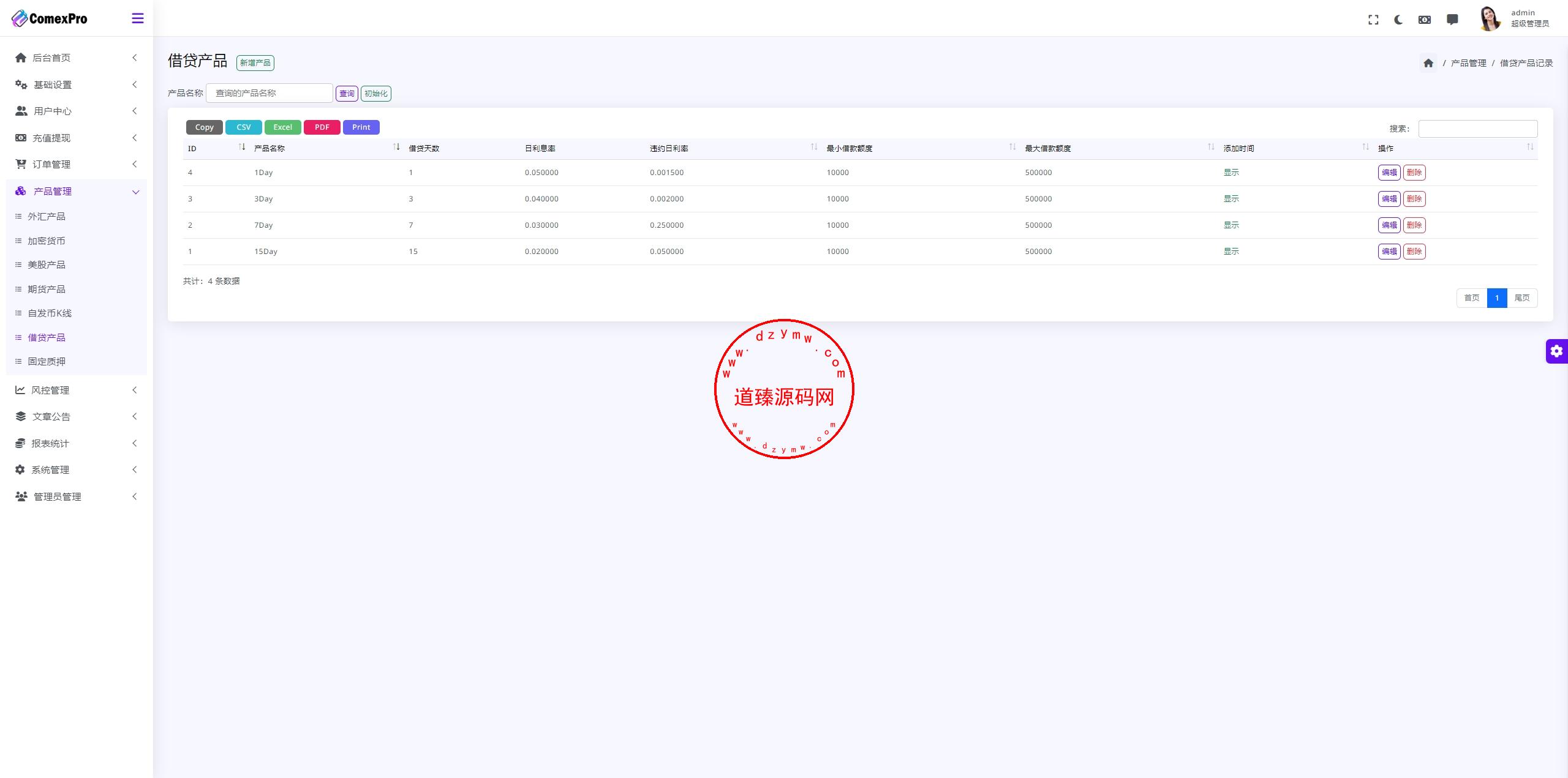Edit the 1Day product row
The width and height of the screenshot is (1568, 778).
pos(1389,173)
